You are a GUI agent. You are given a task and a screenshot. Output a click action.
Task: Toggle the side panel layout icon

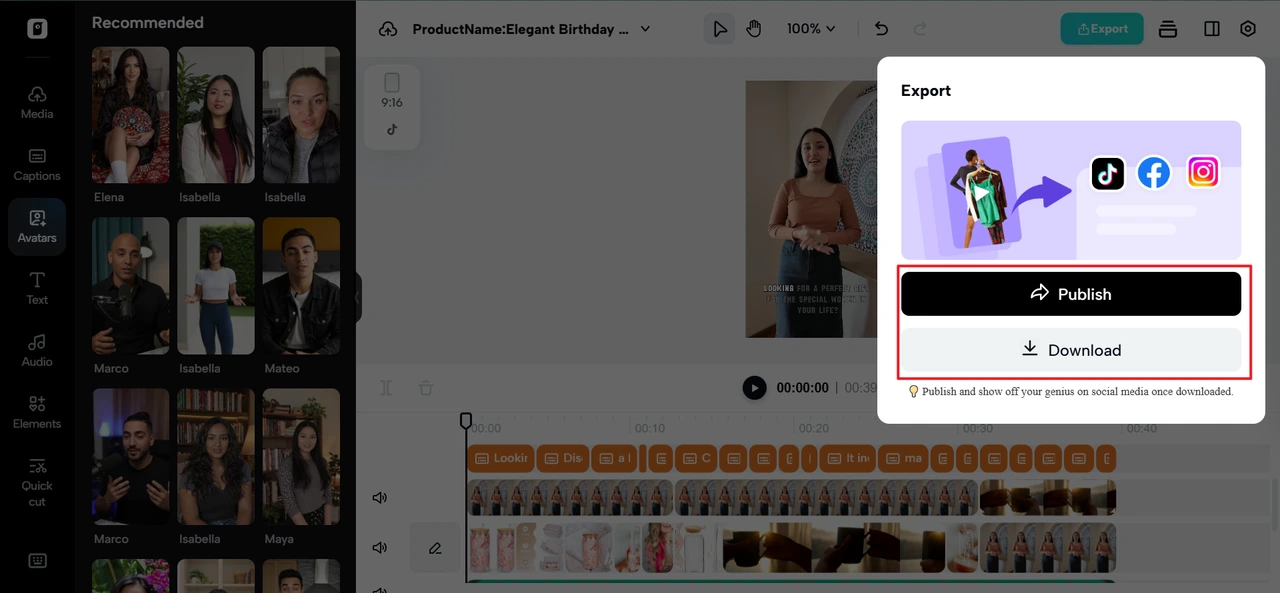click(1212, 29)
